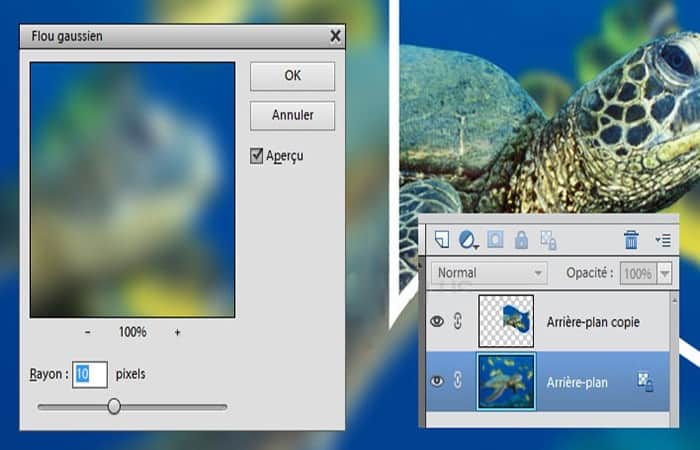700x450 pixels.
Task: Click the Opacité 100% value field
Action: pyautogui.click(x=638, y=273)
